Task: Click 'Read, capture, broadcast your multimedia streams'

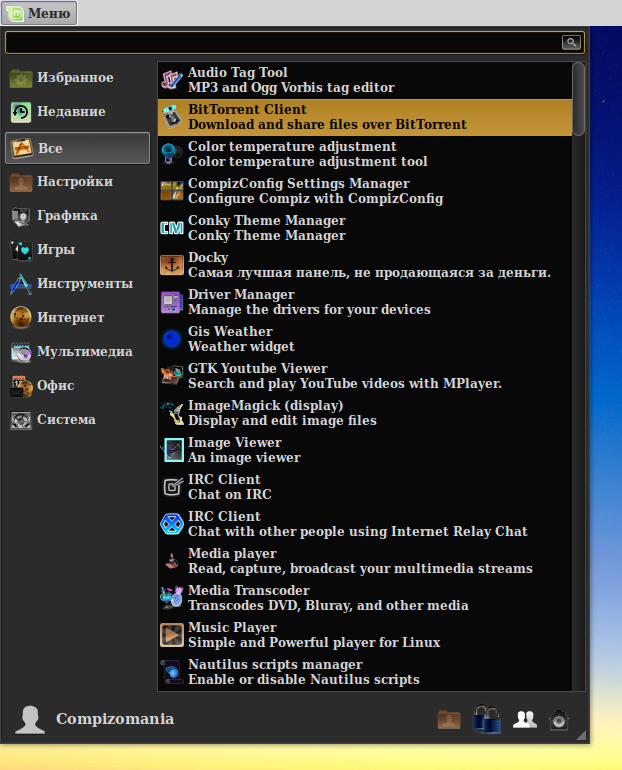Action: pyautogui.click(x=360, y=569)
